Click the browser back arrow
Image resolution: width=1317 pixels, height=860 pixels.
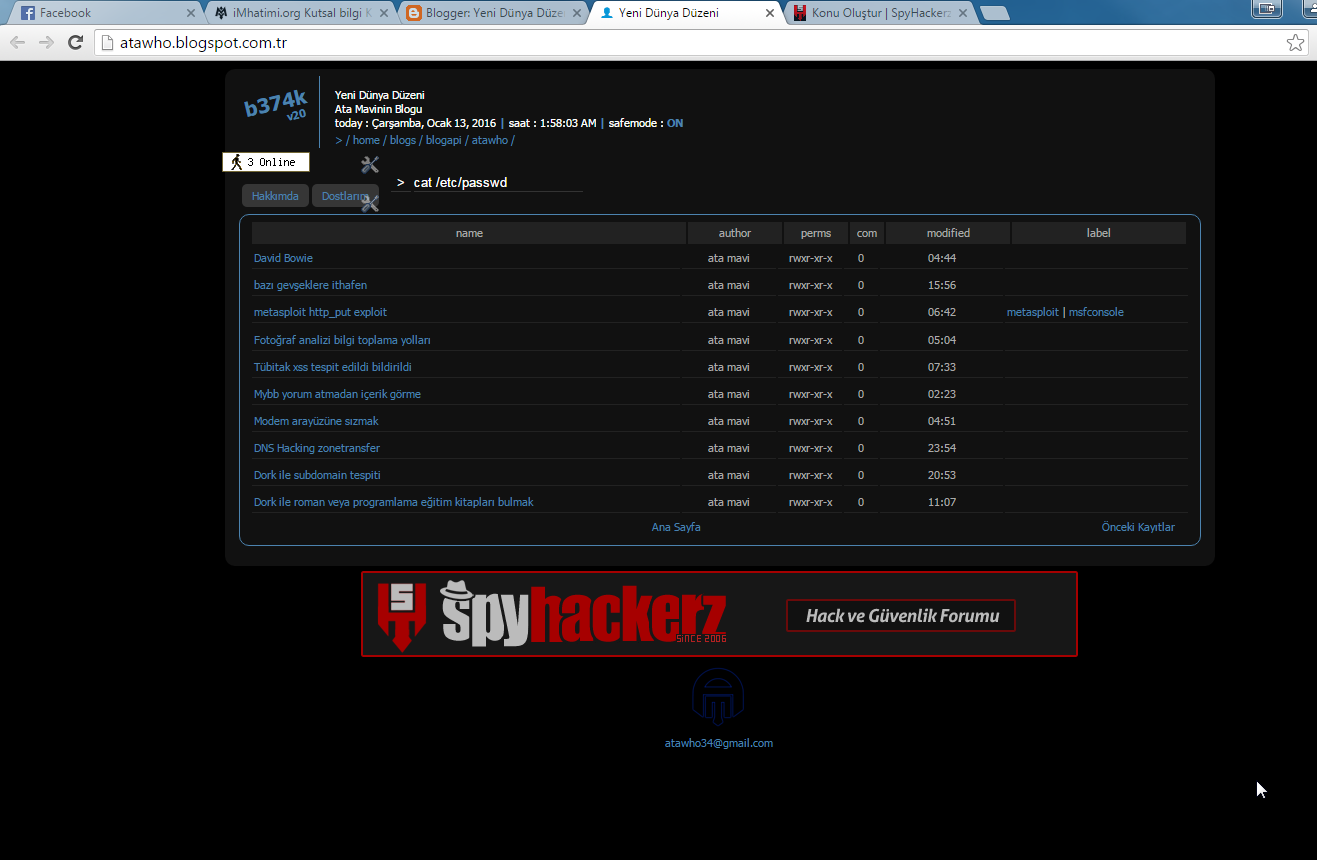[x=17, y=43]
